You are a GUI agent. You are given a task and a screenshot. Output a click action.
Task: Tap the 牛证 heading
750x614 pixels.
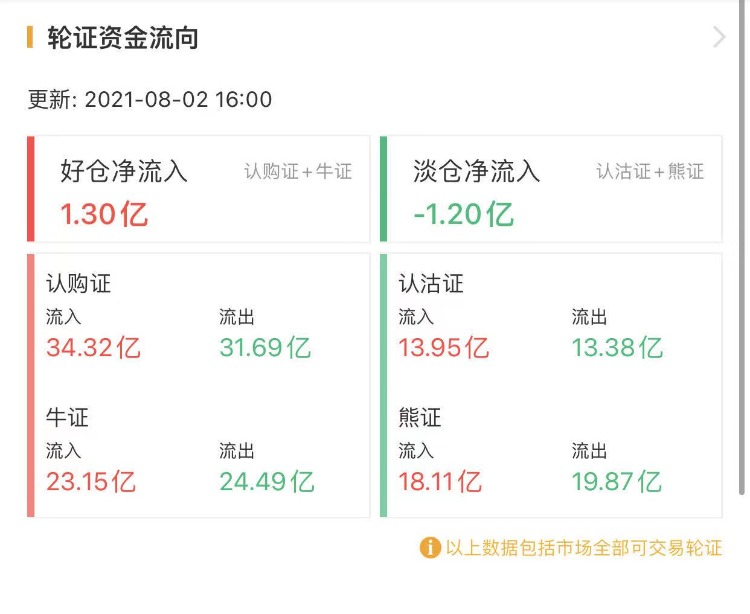tap(68, 417)
